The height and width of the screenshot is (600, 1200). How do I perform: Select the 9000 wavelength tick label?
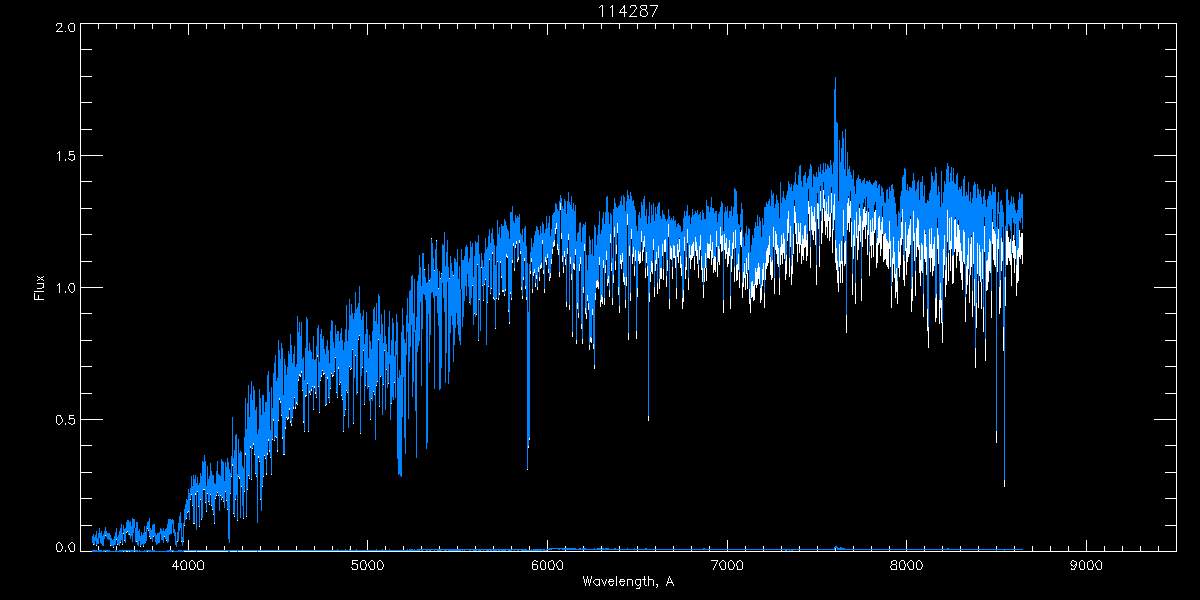[x=1086, y=565]
